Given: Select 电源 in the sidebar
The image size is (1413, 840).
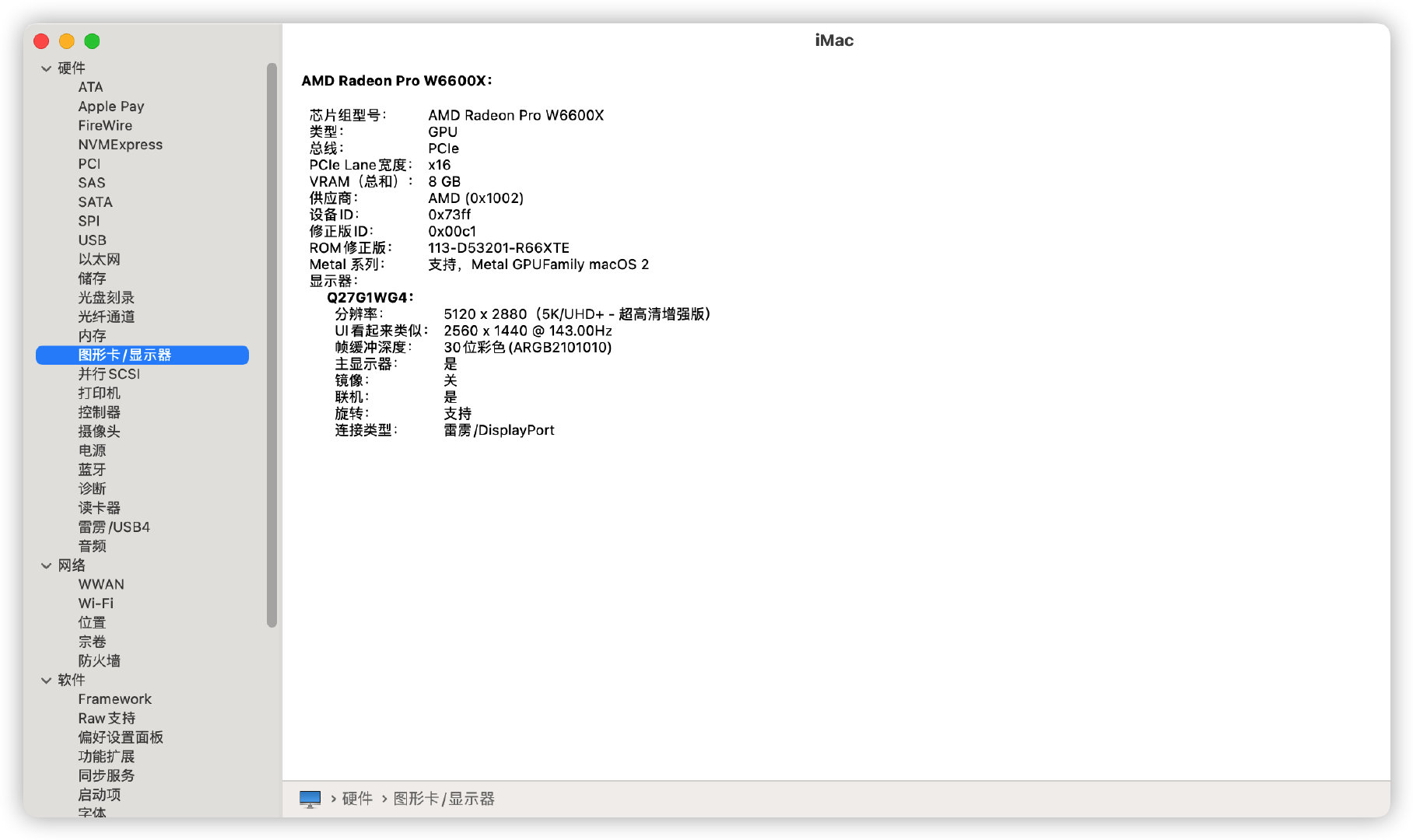Looking at the screenshot, I should (x=92, y=450).
